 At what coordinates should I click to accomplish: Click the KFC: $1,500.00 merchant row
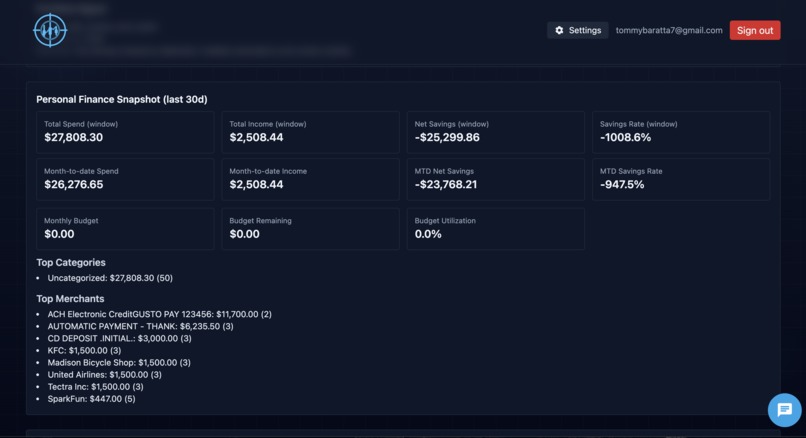pyautogui.click(x=84, y=351)
